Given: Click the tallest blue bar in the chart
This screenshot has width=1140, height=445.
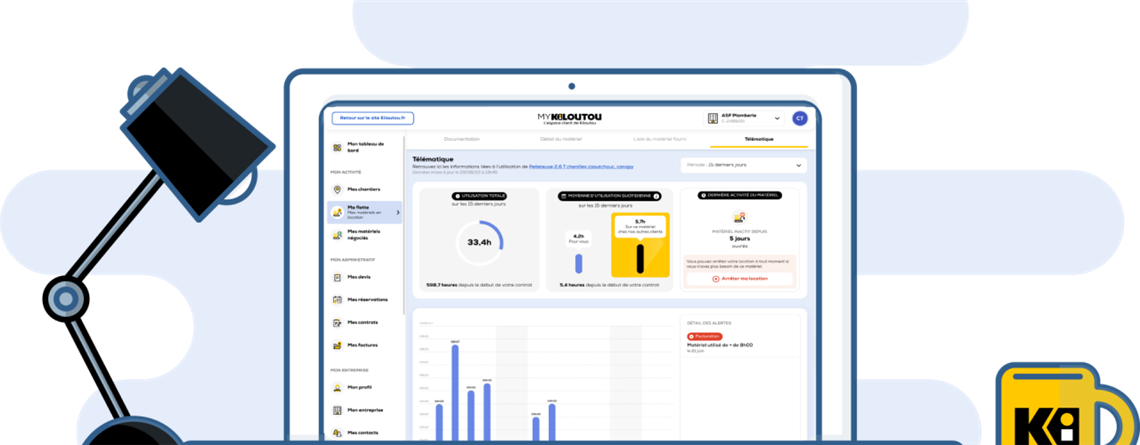Looking at the screenshot, I should [455, 393].
